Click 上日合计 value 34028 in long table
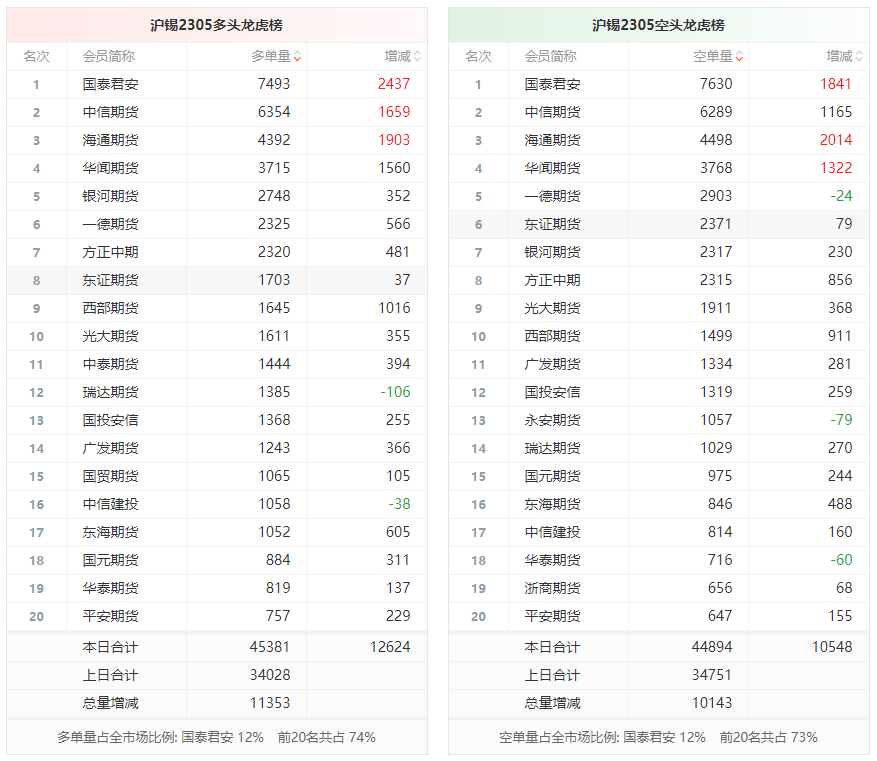Screen dimensions: 877x761 270,675
